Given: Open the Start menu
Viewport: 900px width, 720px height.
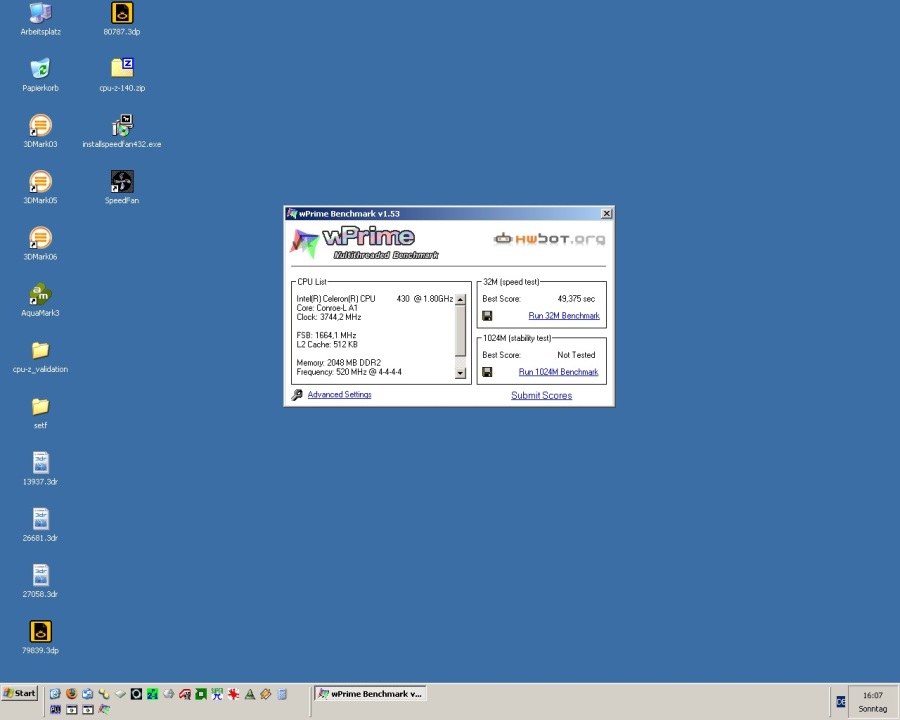Looking at the screenshot, I should 20,694.
